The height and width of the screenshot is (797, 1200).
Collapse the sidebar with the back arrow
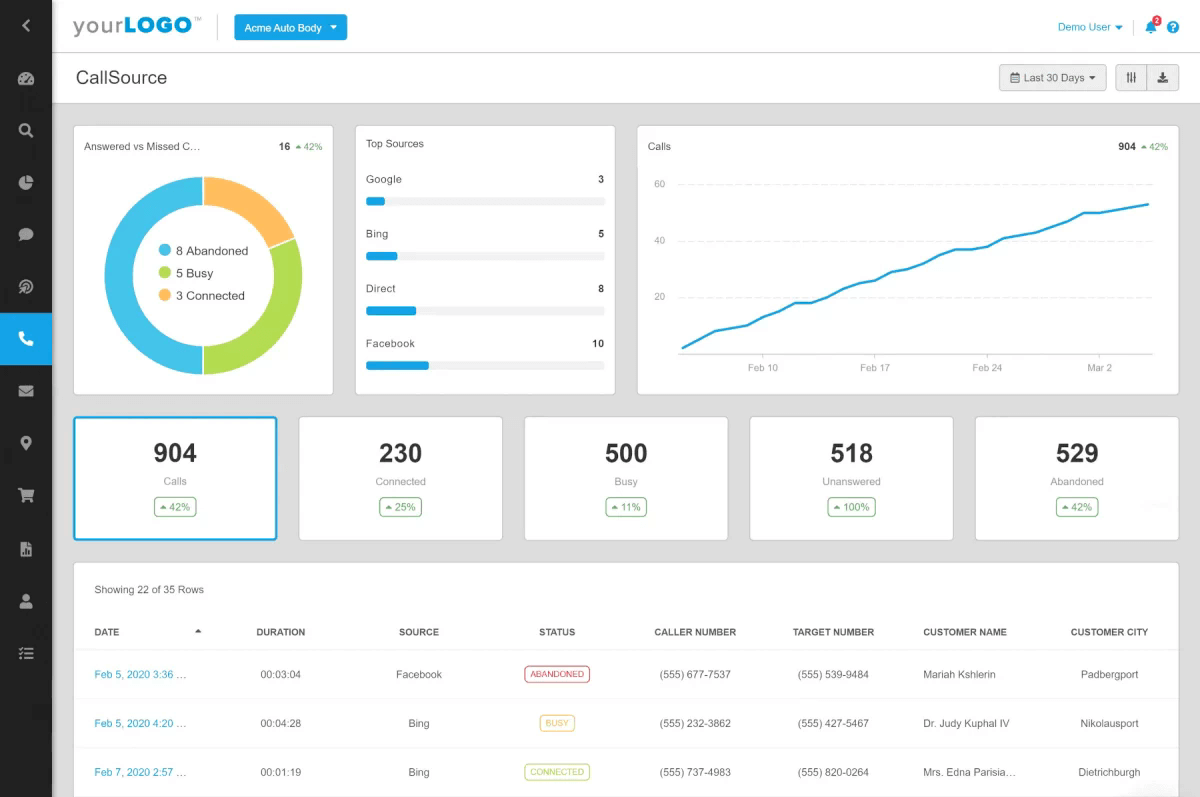click(x=26, y=26)
